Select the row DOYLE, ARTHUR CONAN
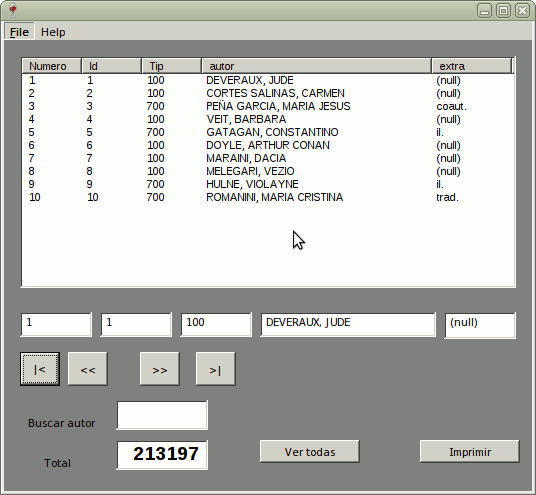 click(x=268, y=145)
